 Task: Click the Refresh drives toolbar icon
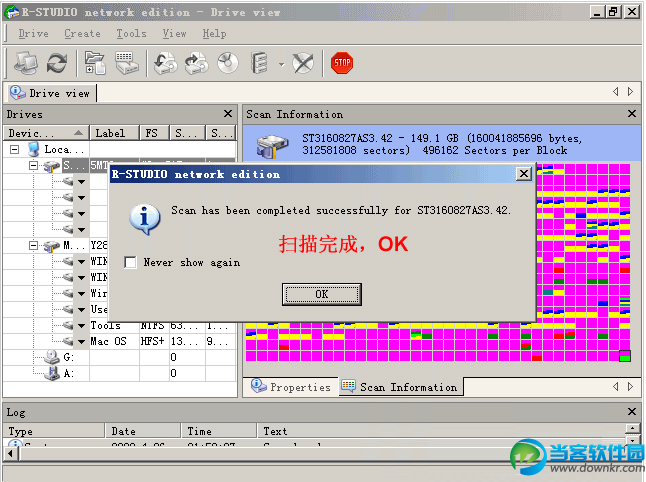point(57,63)
